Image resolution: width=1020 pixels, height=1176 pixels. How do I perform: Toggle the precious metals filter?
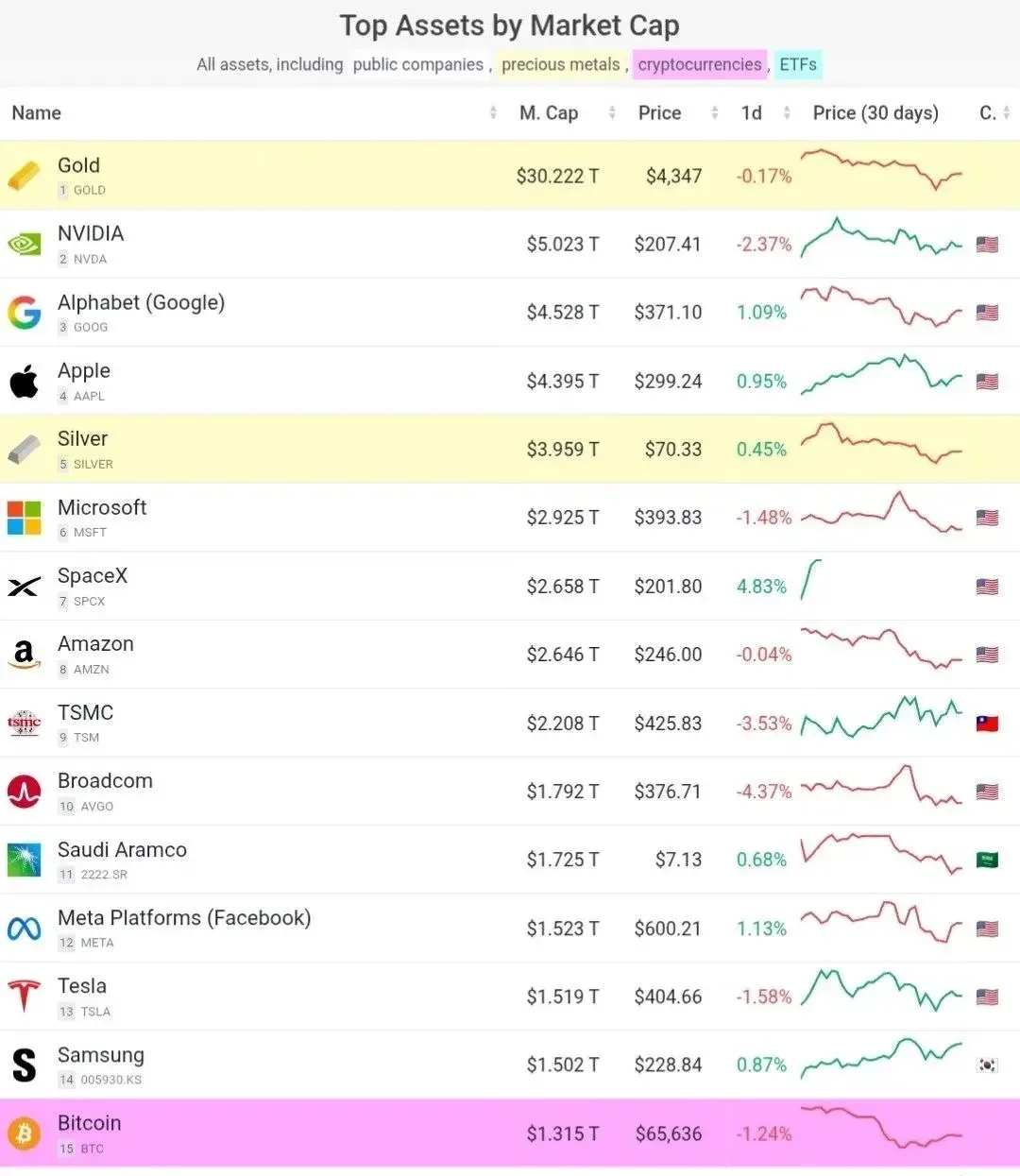coord(561,65)
